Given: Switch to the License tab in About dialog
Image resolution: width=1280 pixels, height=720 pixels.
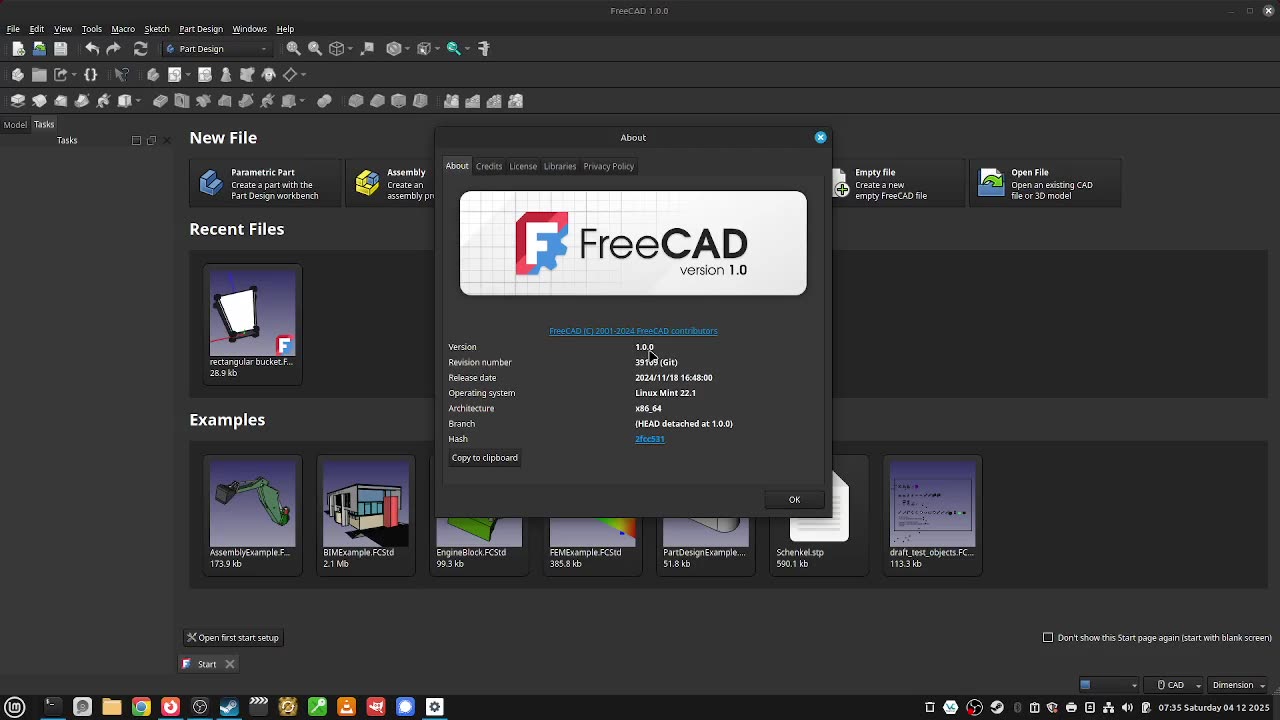Looking at the screenshot, I should point(523,166).
